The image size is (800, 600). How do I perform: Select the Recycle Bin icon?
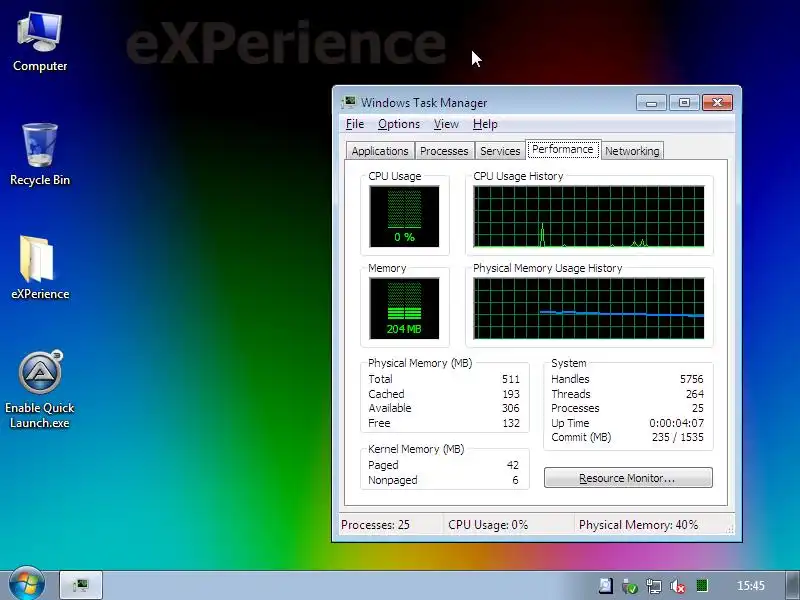pos(40,155)
